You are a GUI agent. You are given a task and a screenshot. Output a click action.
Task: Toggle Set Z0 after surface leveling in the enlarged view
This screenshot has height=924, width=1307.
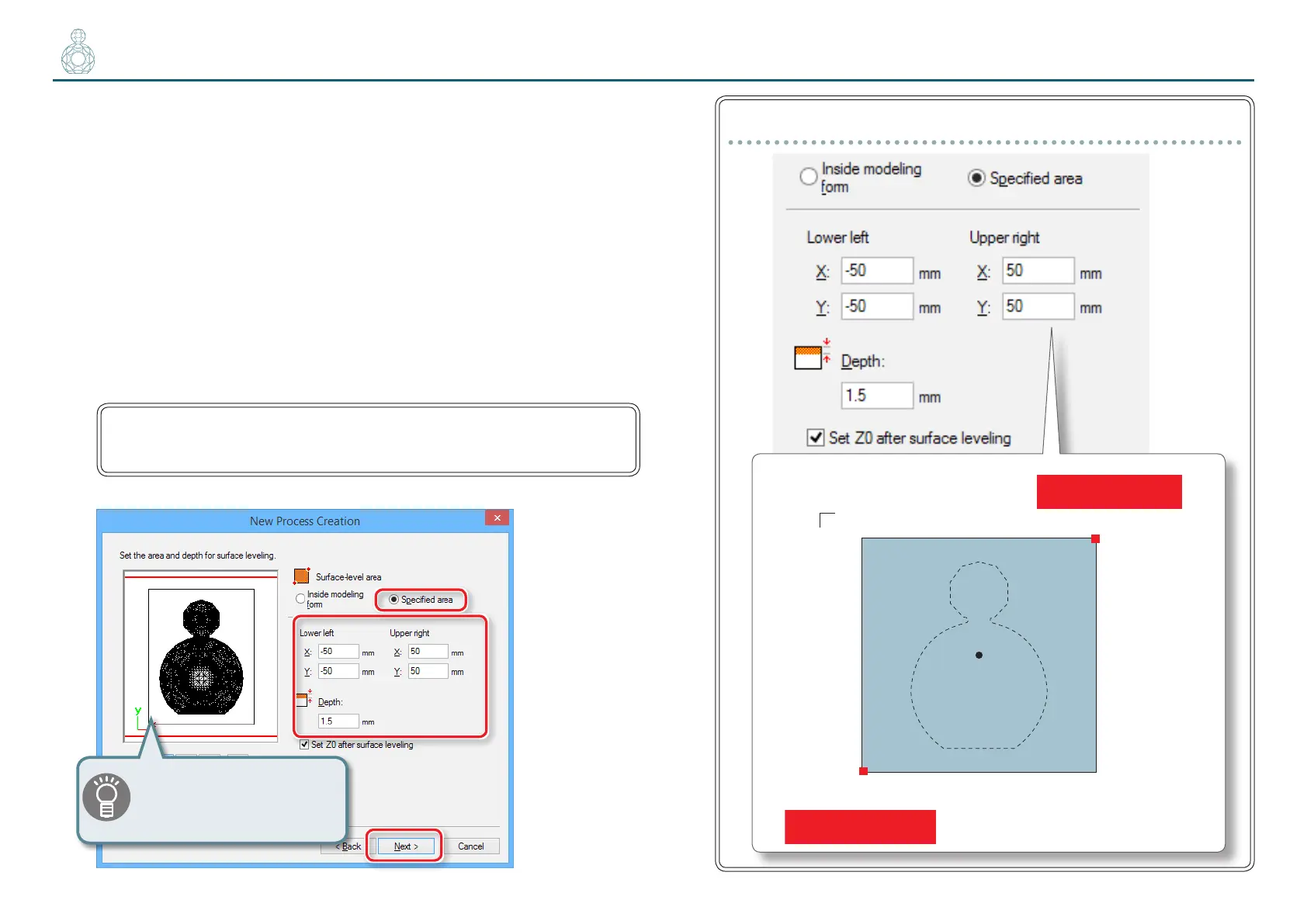coord(815,438)
